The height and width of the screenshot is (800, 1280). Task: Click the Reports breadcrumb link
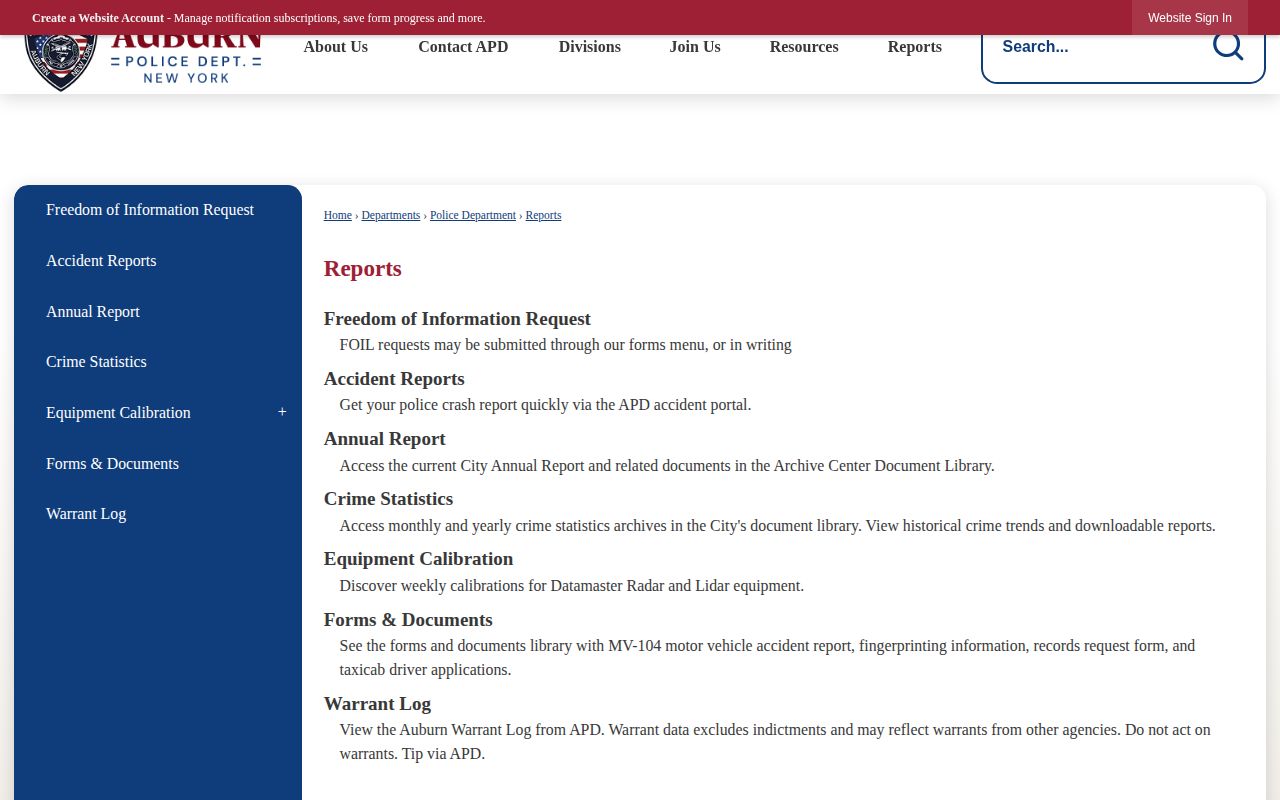pyautogui.click(x=543, y=215)
